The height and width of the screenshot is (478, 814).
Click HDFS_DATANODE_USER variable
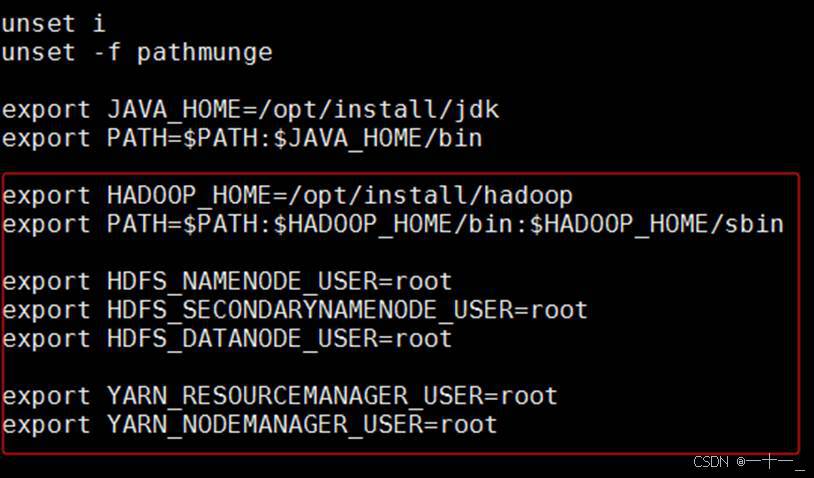242,339
